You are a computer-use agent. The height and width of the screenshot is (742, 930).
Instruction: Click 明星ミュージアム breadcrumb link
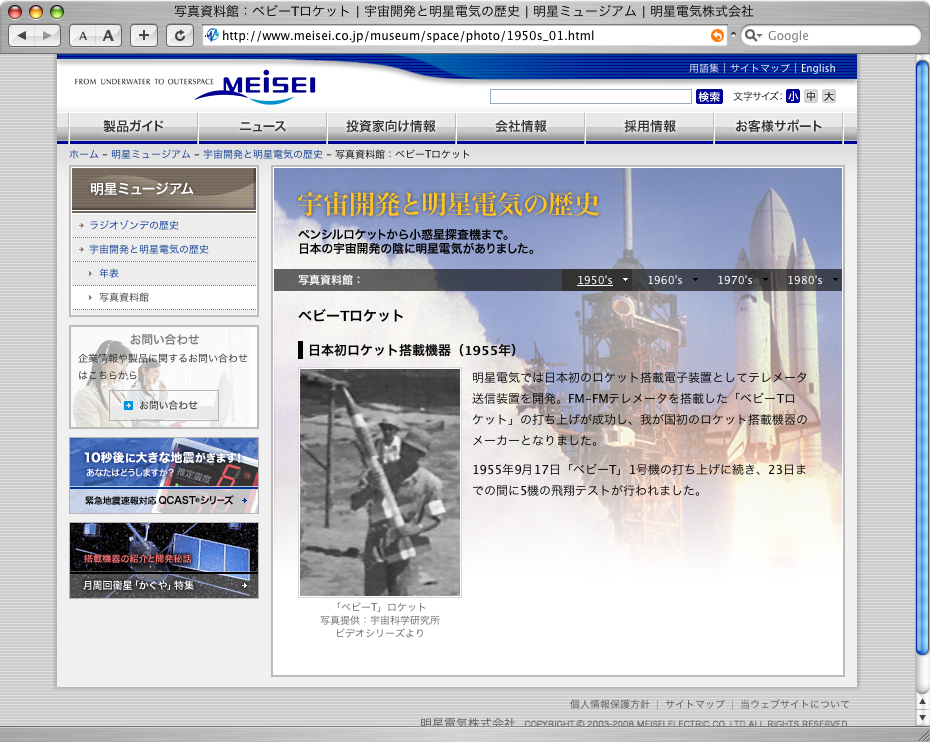pos(151,154)
